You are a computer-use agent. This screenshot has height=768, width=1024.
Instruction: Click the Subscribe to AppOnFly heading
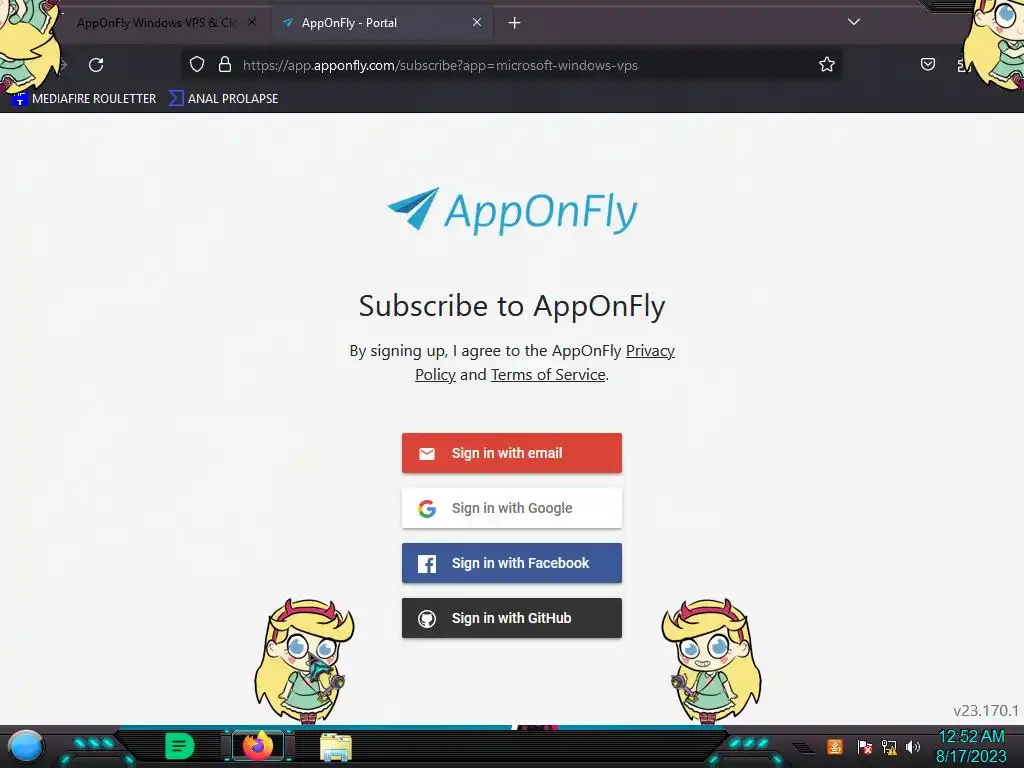512,306
